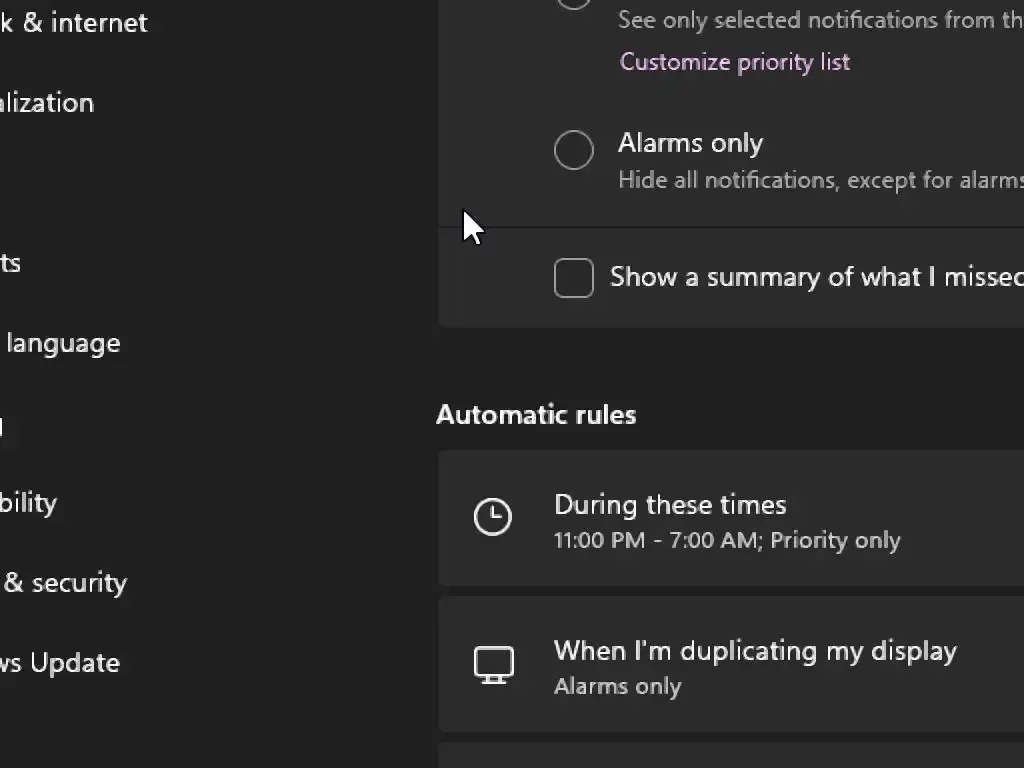Open When I'm duplicating my display rule title
This screenshot has width=1024, height=768.
(755, 651)
